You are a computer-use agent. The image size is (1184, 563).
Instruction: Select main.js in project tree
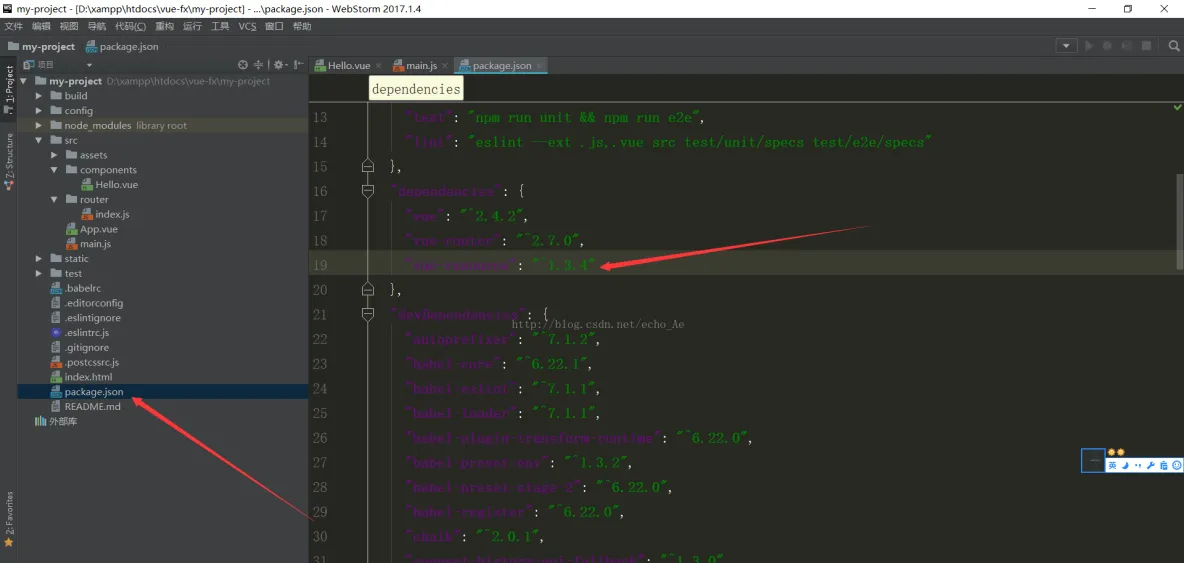[95, 244]
